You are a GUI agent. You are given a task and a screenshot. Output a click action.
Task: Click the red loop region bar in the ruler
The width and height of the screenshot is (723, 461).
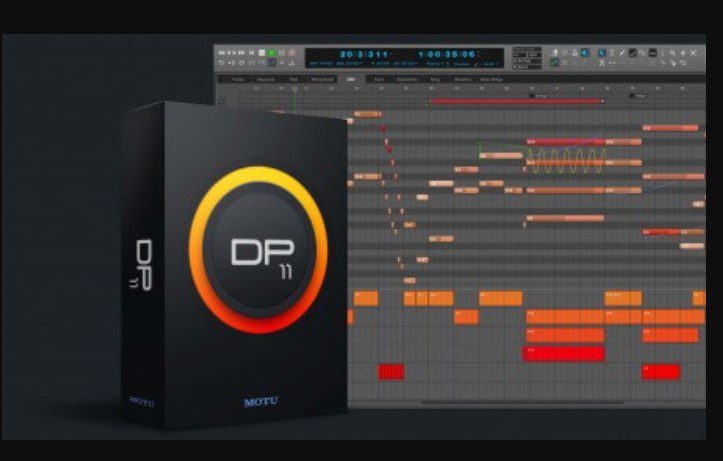516,101
